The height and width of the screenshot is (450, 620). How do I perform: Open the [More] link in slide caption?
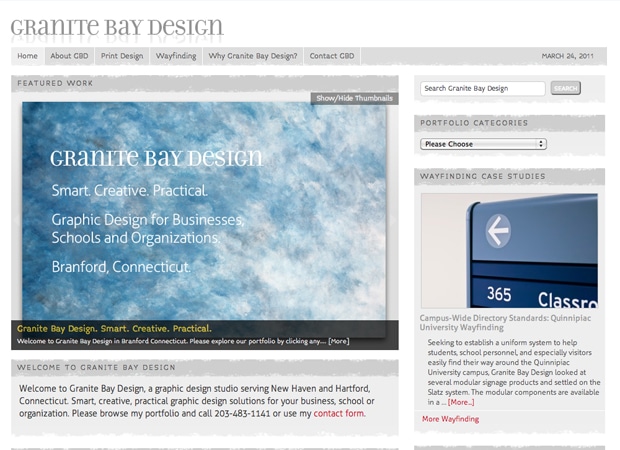[x=338, y=341]
